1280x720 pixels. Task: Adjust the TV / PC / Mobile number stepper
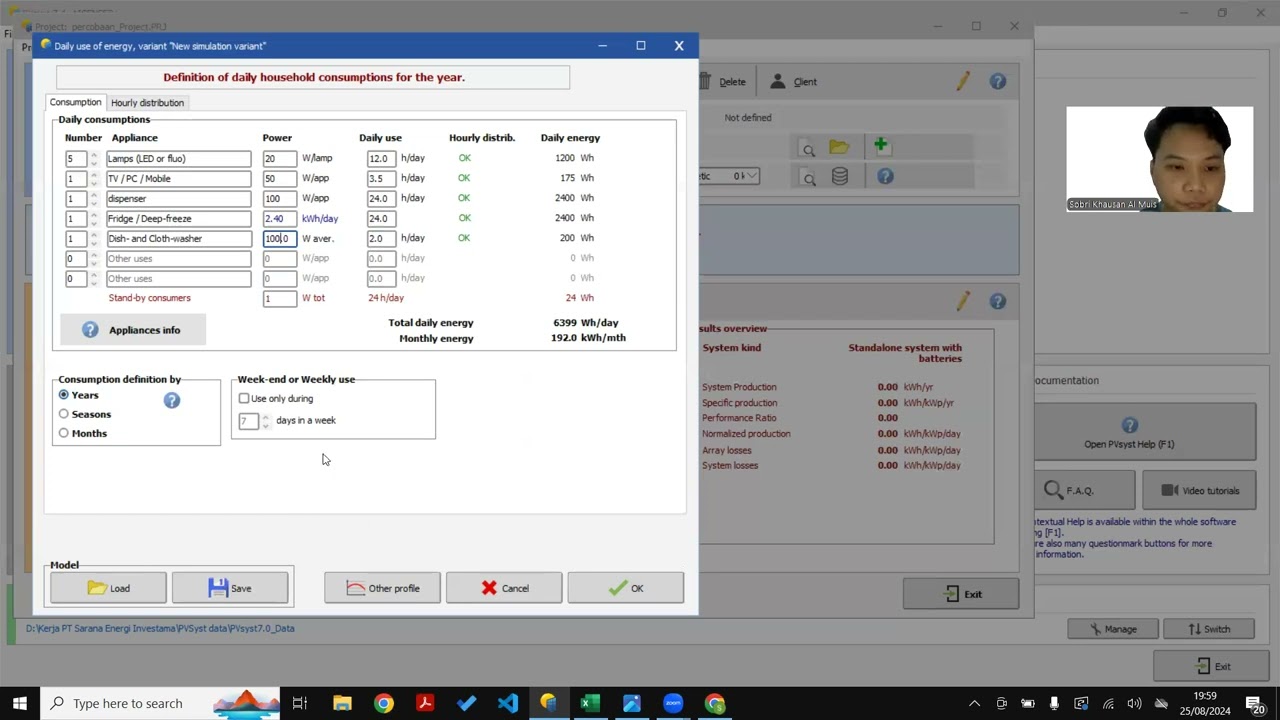click(94, 178)
